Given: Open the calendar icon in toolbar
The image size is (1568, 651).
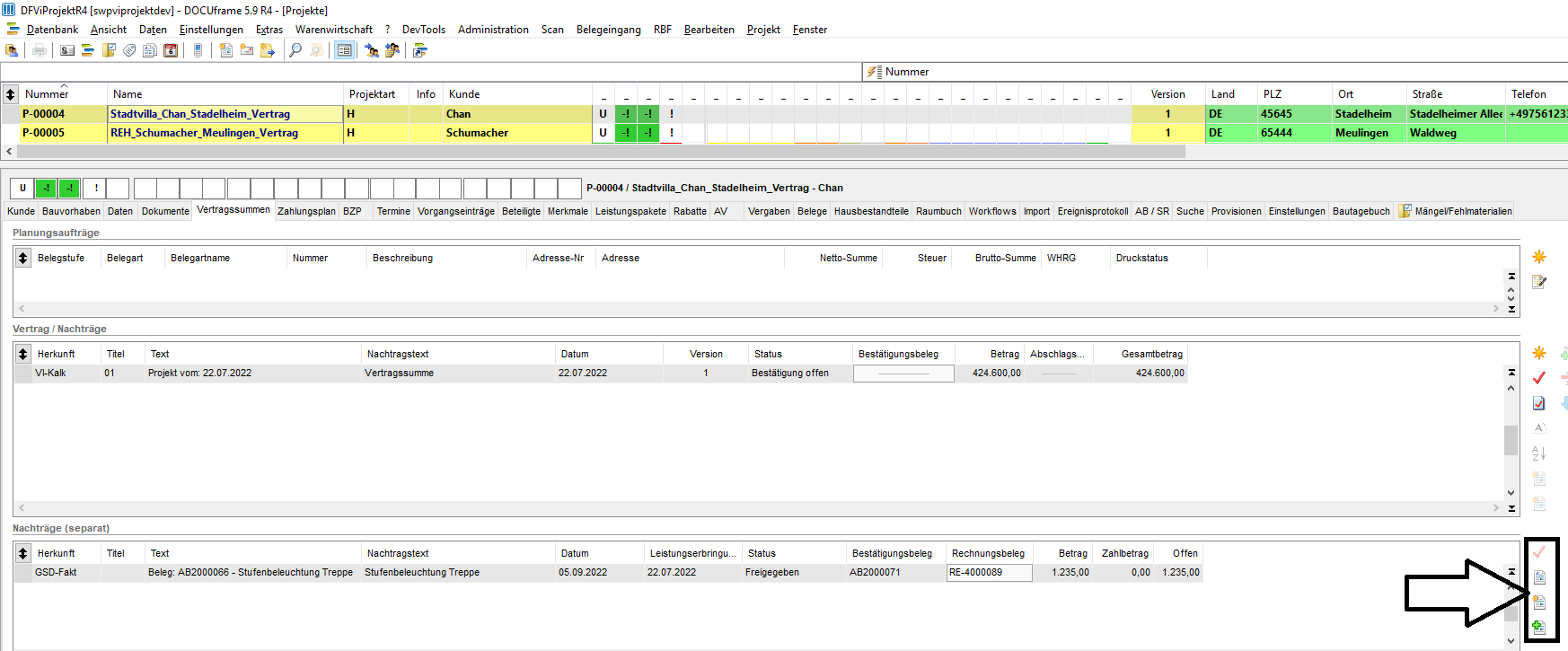Looking at the screenshot, I should [171, 51].
